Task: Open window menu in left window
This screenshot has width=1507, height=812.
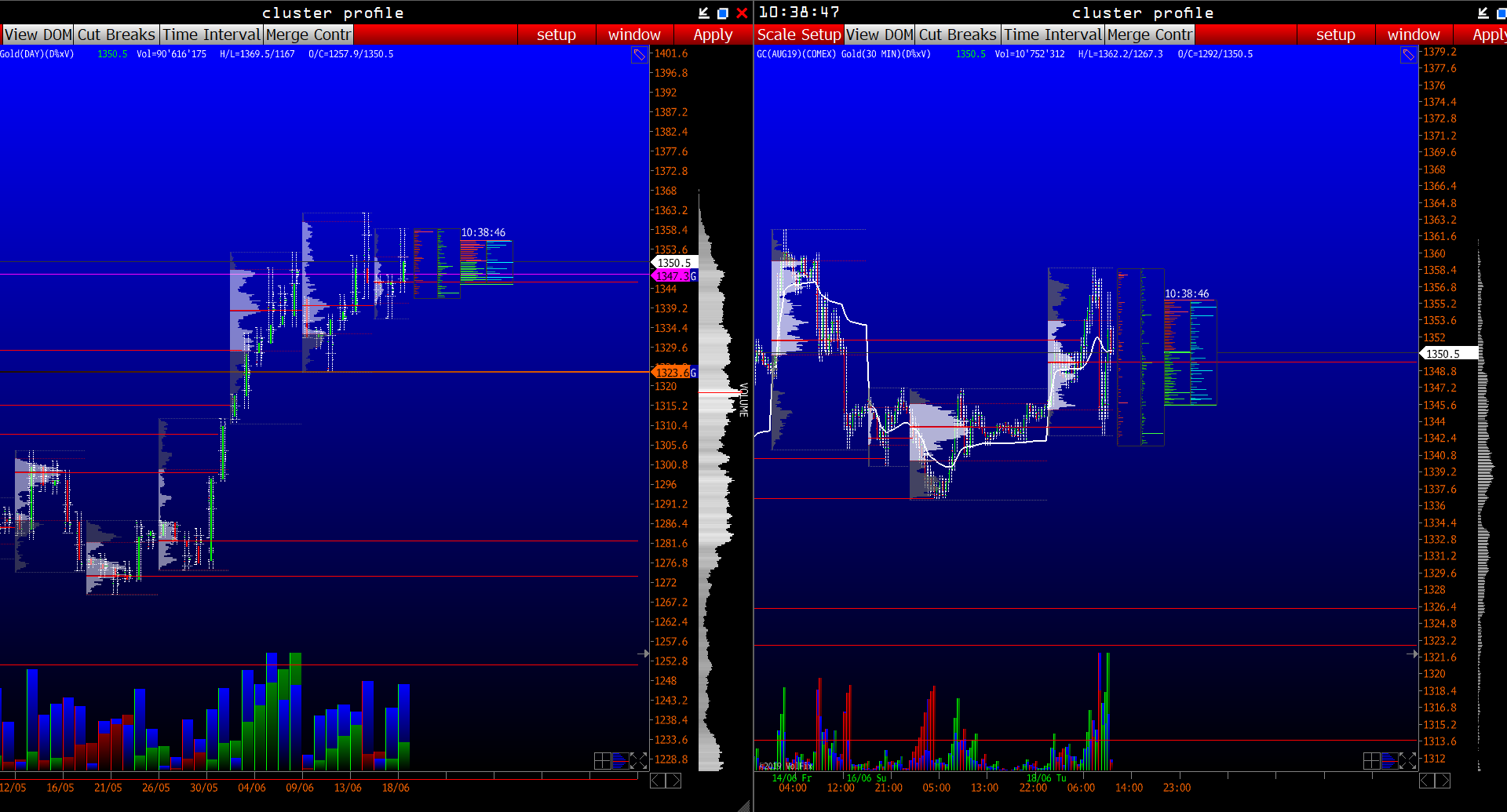Action: 634,35
